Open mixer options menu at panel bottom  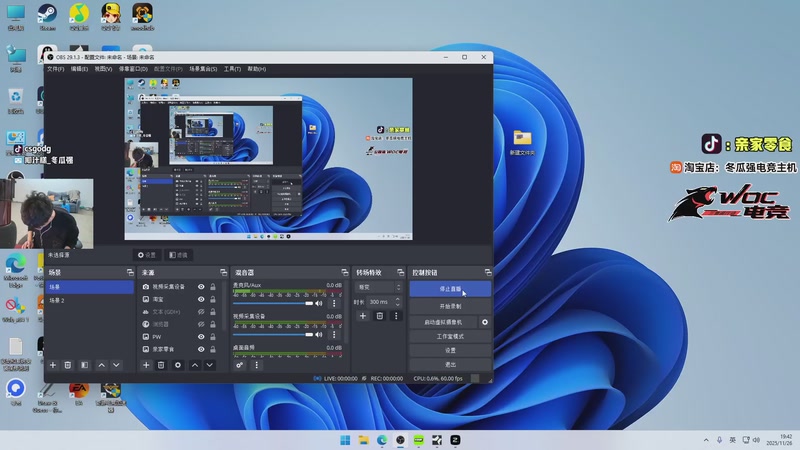[x=256, y=365]
